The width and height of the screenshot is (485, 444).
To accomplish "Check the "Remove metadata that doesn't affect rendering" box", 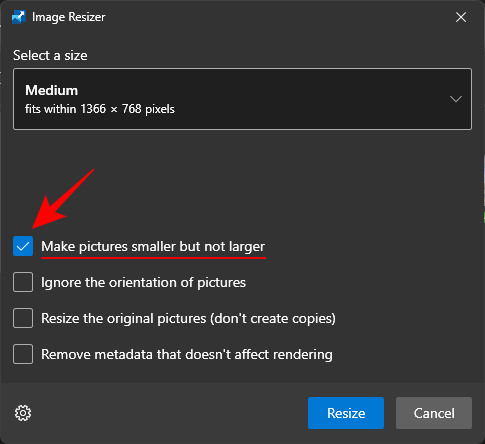I will click(x=23, y=354).
